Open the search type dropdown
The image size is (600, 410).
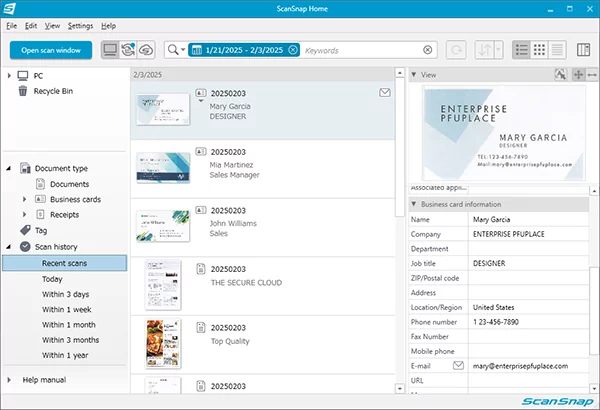[176, 49]
